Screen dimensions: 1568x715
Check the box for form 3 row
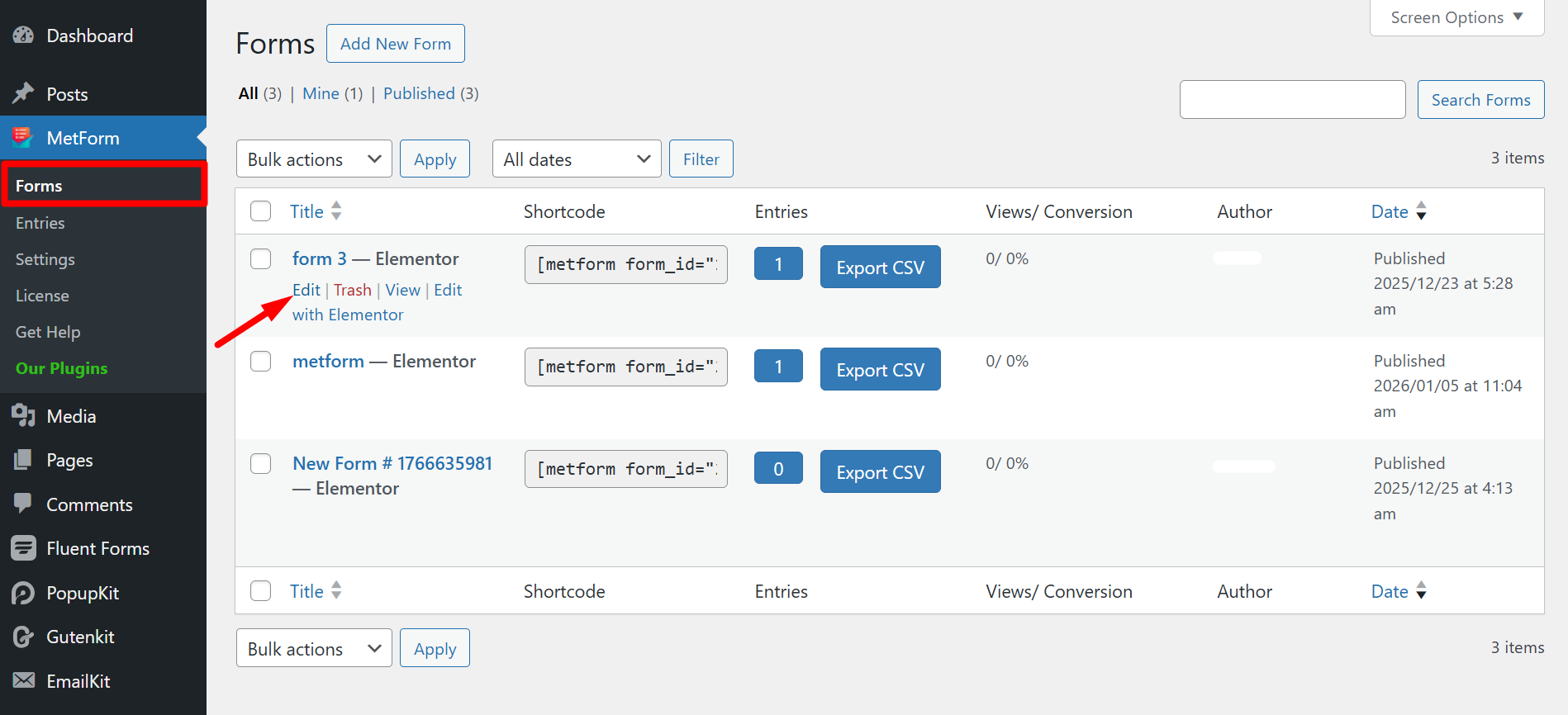coord(261,259)
